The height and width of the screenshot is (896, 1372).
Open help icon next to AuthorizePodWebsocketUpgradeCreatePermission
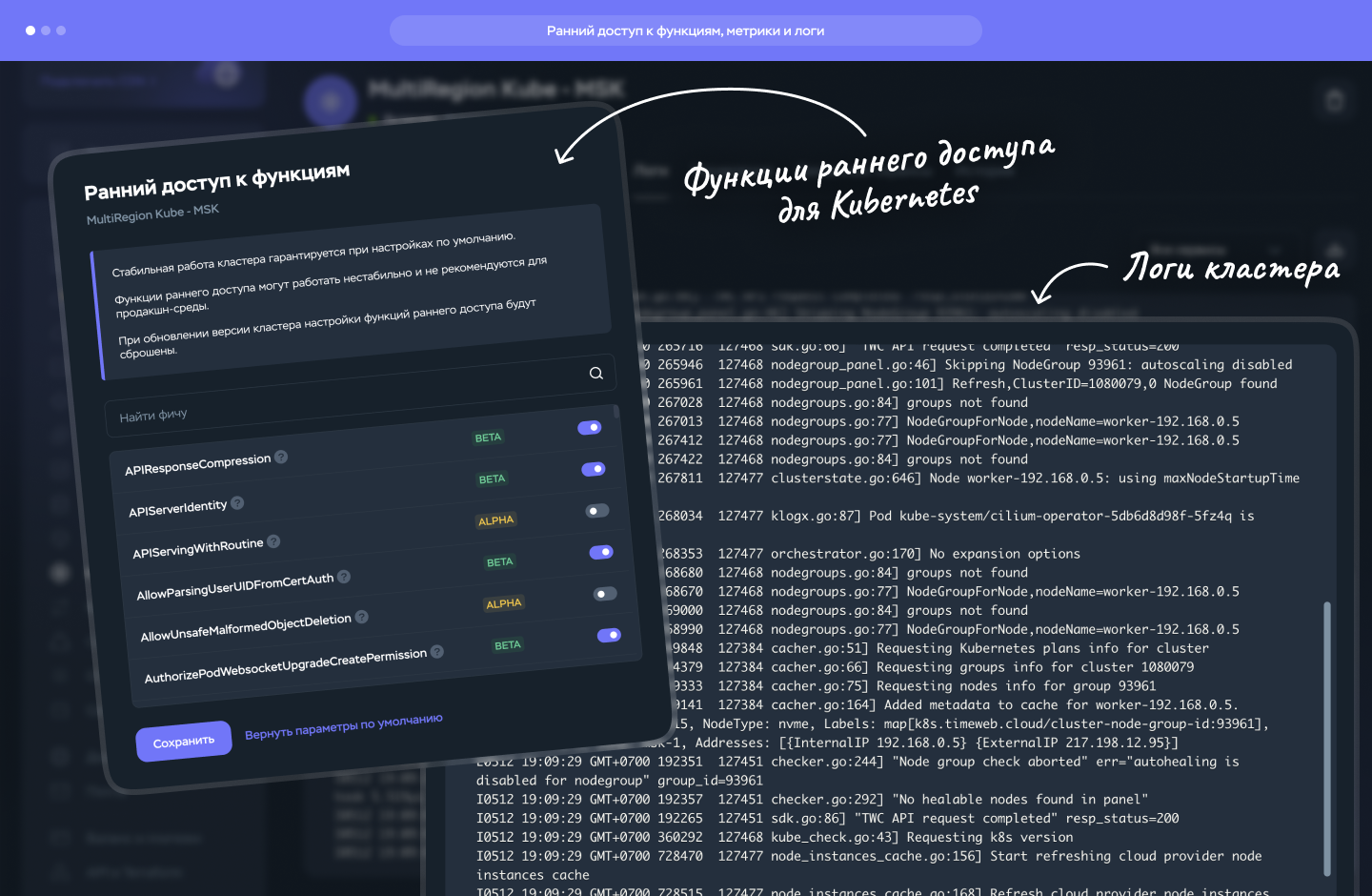[437, 651]
